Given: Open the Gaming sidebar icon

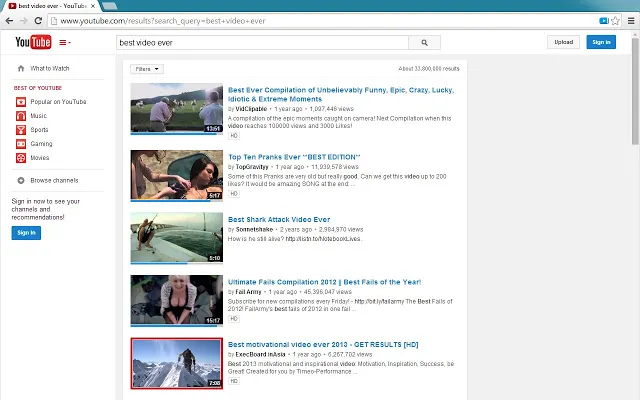Looking at the screenshot, I should [x=21, y=144].
